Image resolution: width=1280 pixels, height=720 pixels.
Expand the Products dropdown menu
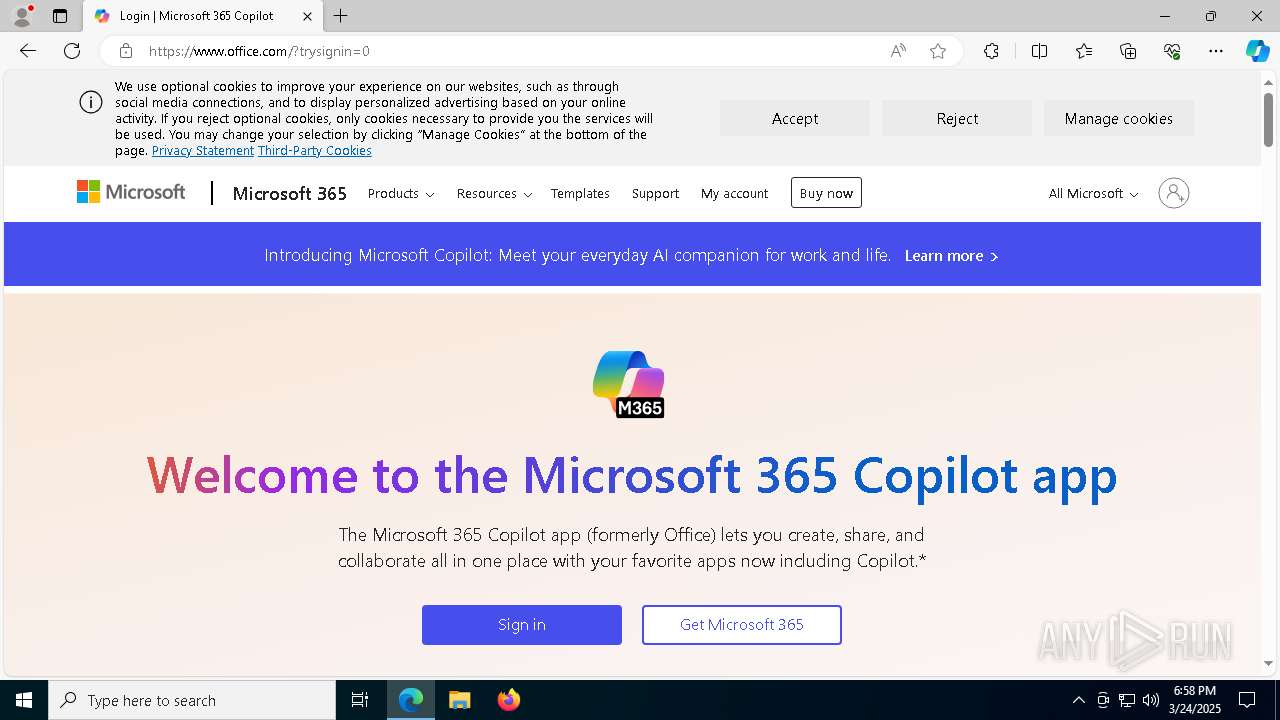click(401, 193)
